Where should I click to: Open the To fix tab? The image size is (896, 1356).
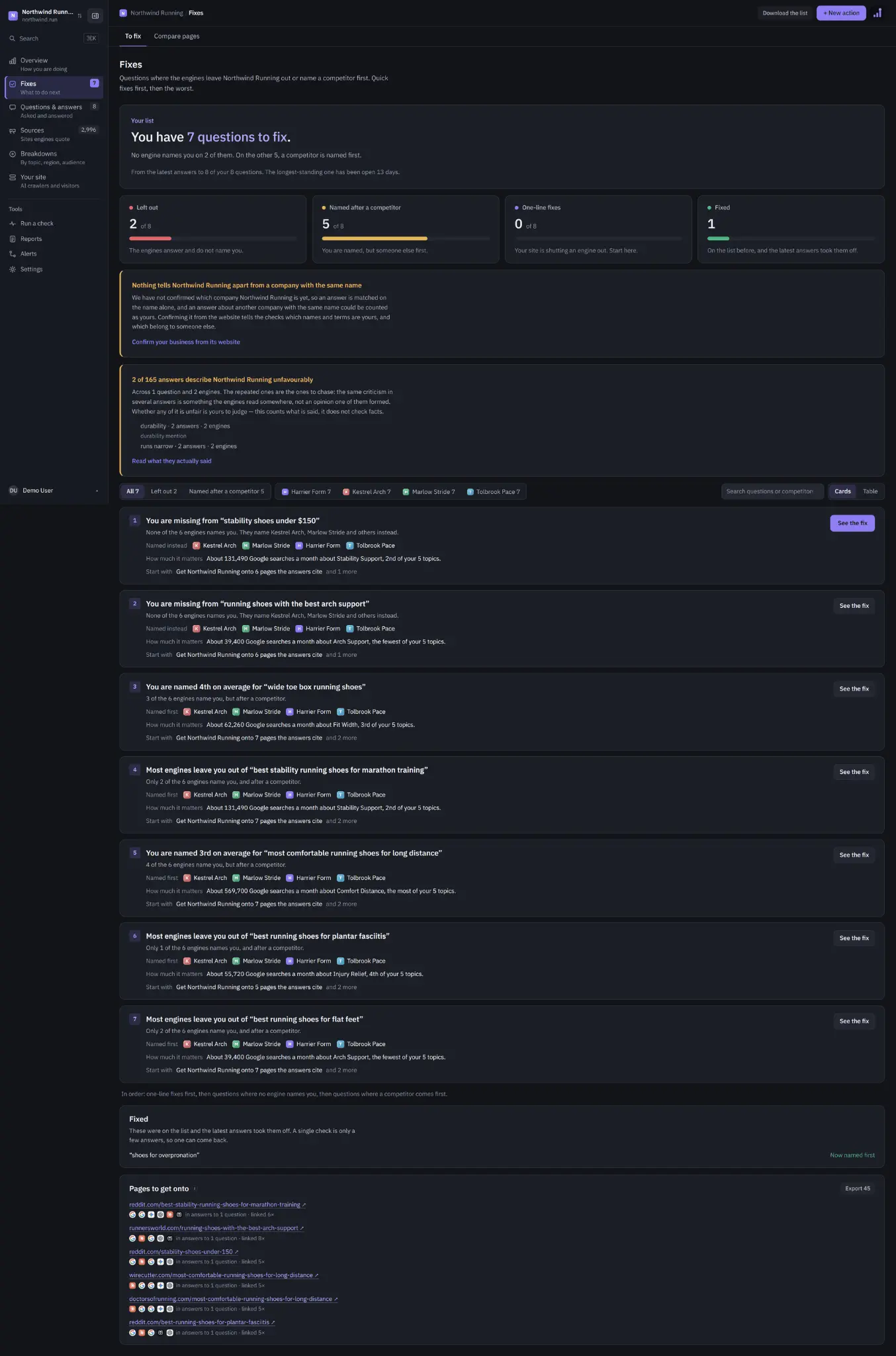point(133,36)
